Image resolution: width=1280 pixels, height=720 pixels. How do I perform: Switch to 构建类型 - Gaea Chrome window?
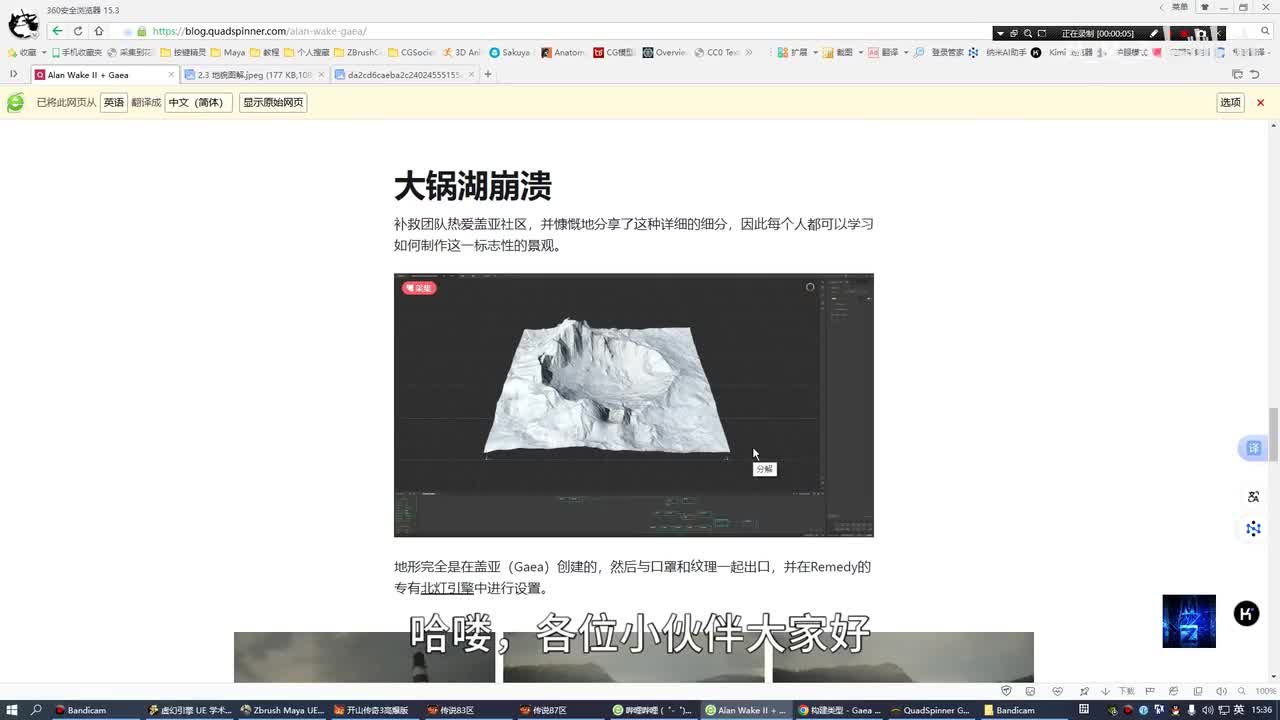coord(840,710)
